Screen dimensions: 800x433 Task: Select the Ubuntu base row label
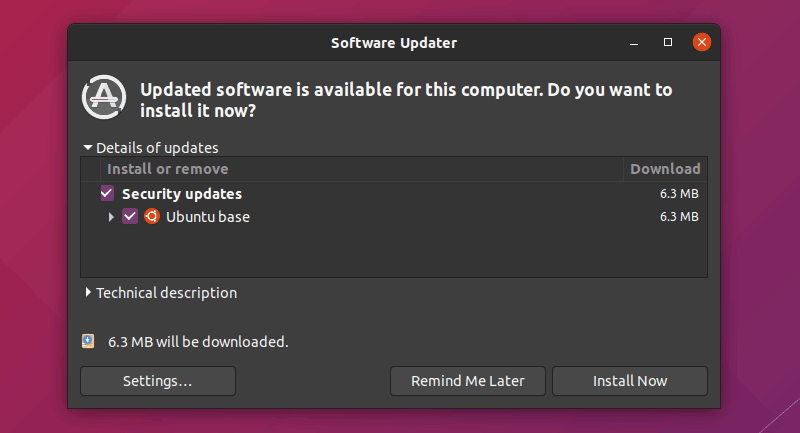click(x=208, y=216)
